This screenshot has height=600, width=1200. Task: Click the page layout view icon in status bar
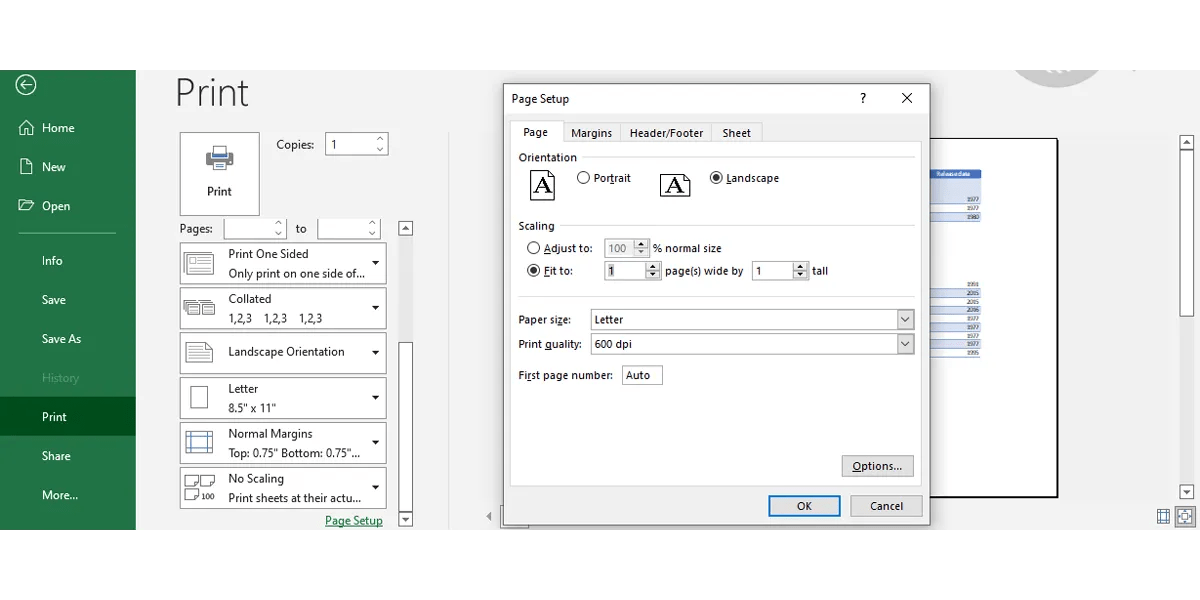(1163, 516)
